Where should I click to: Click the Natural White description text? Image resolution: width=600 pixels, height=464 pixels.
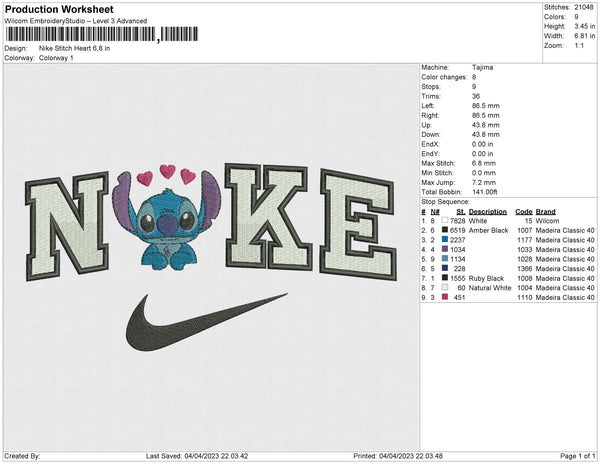(490, 288)
